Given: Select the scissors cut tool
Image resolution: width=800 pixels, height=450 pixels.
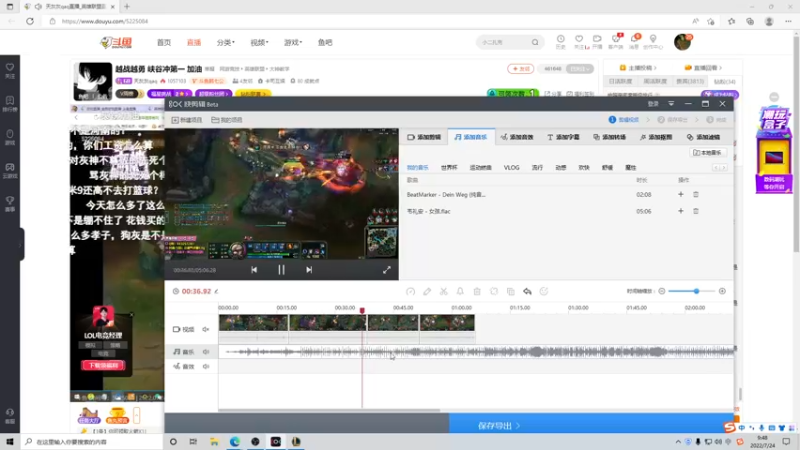Looking at the screenshot, I should coord(443,291).
